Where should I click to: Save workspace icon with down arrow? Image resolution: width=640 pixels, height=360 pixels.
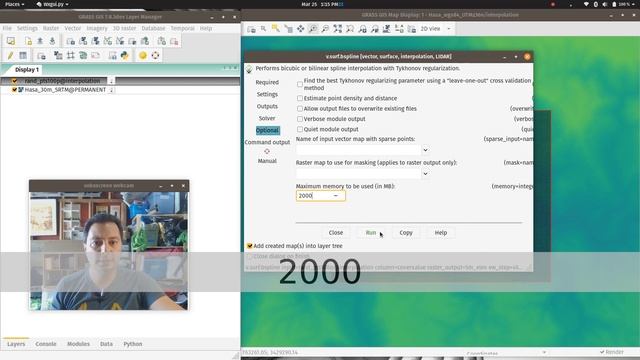tap(52, 41)
